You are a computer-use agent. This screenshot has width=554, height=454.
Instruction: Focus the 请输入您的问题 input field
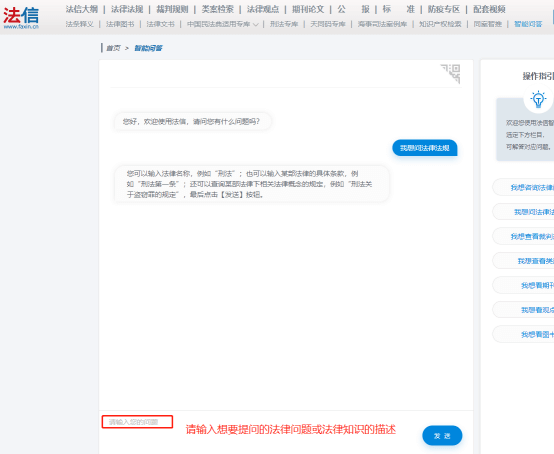(137, 422)
